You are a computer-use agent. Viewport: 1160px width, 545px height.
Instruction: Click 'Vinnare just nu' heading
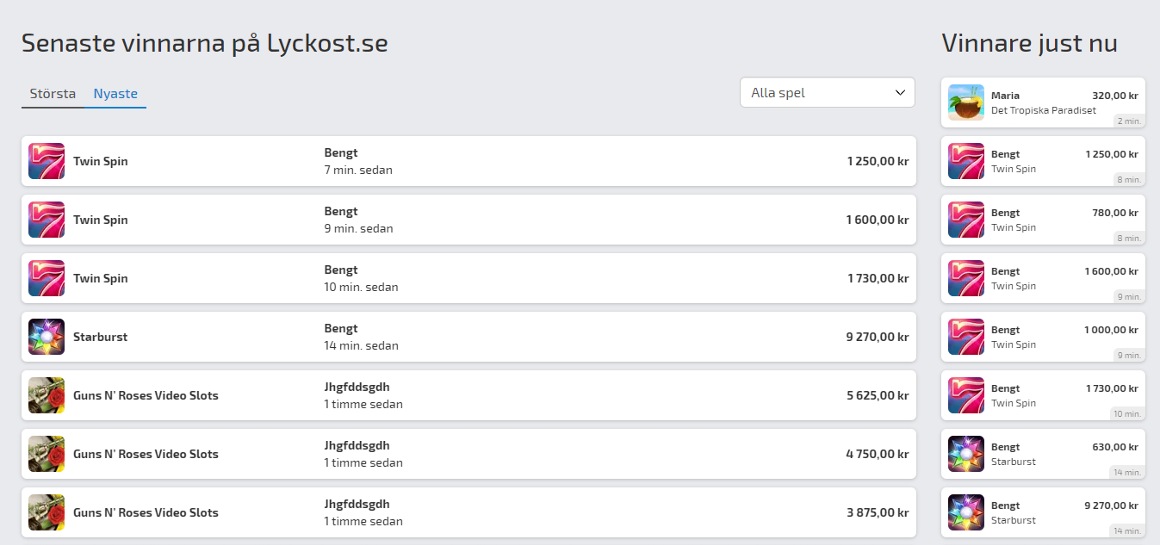[x=1029, y=43]
